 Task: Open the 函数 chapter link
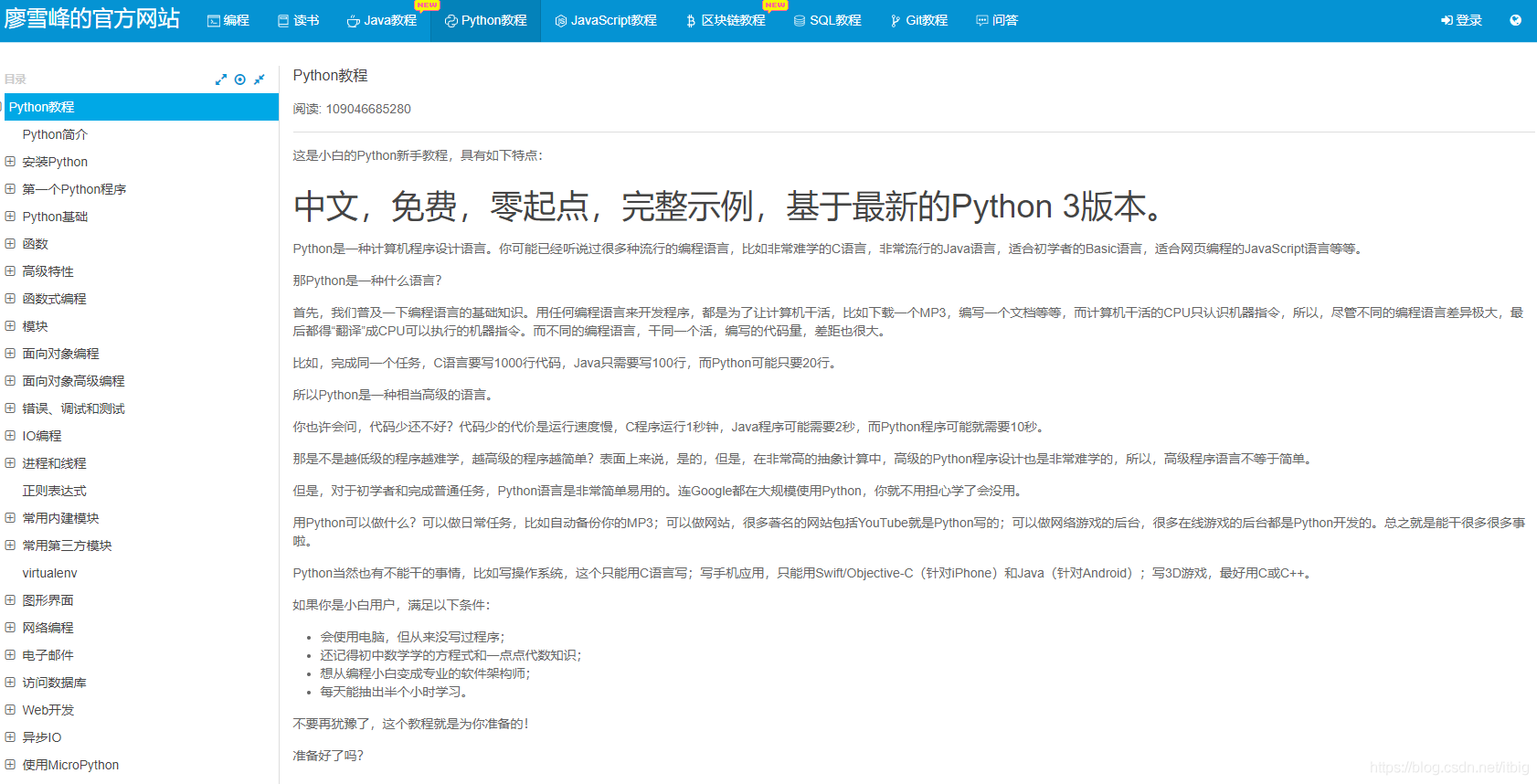(35, 244)
